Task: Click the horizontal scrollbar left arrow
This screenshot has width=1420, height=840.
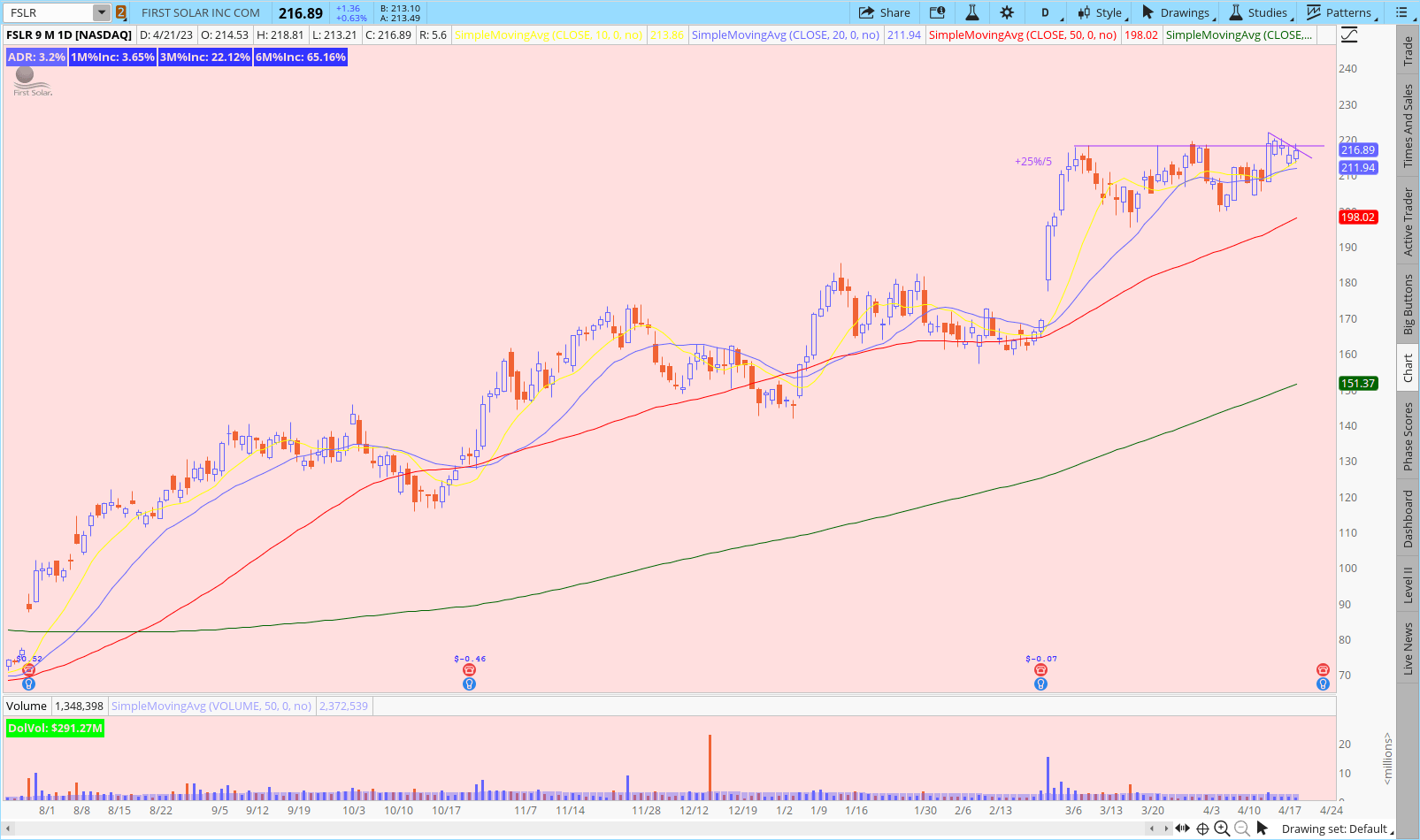Action: coord(9,829)
